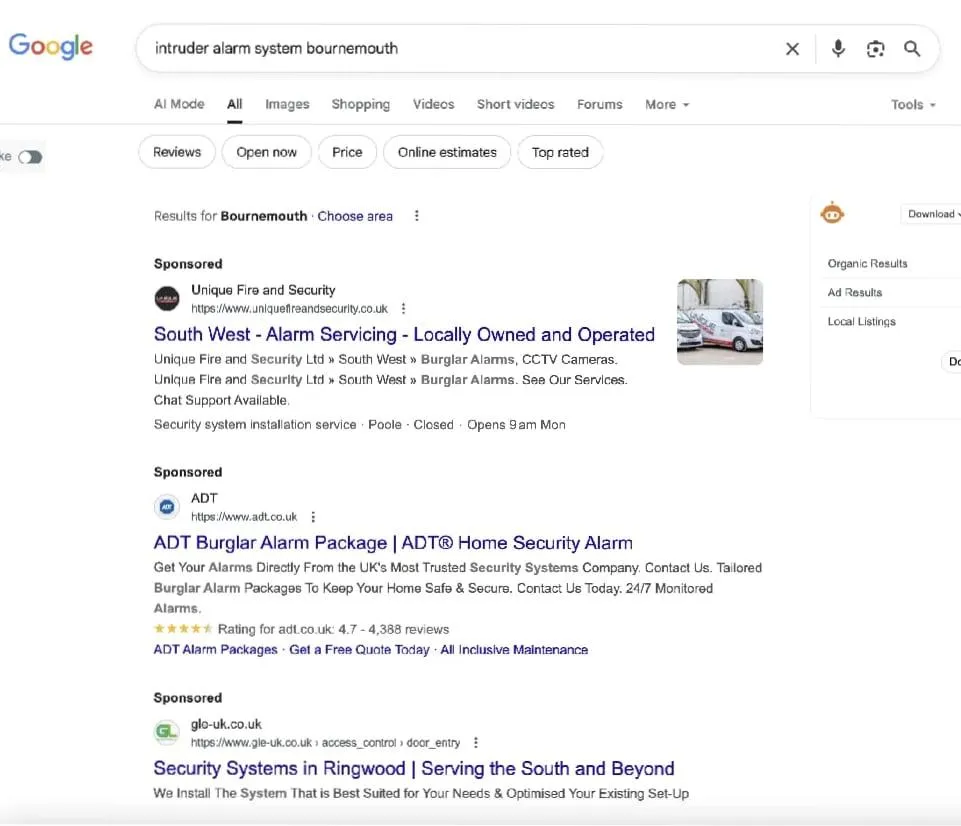Switch to Shopping tab
The height and width of the screenshot is (826, 961).
coord(360,105)
